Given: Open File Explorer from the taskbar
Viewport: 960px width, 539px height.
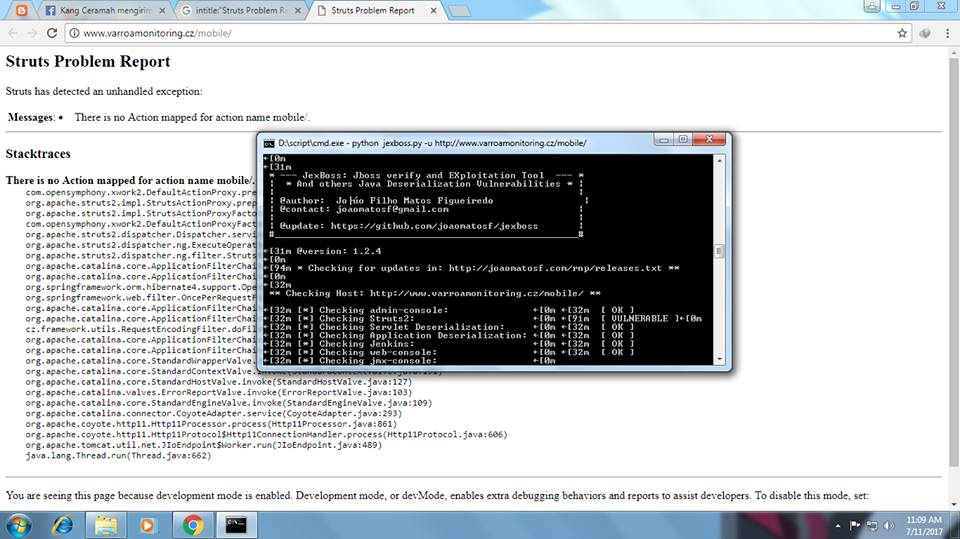Looking at the screenshot, I should (x=105, y=526).
